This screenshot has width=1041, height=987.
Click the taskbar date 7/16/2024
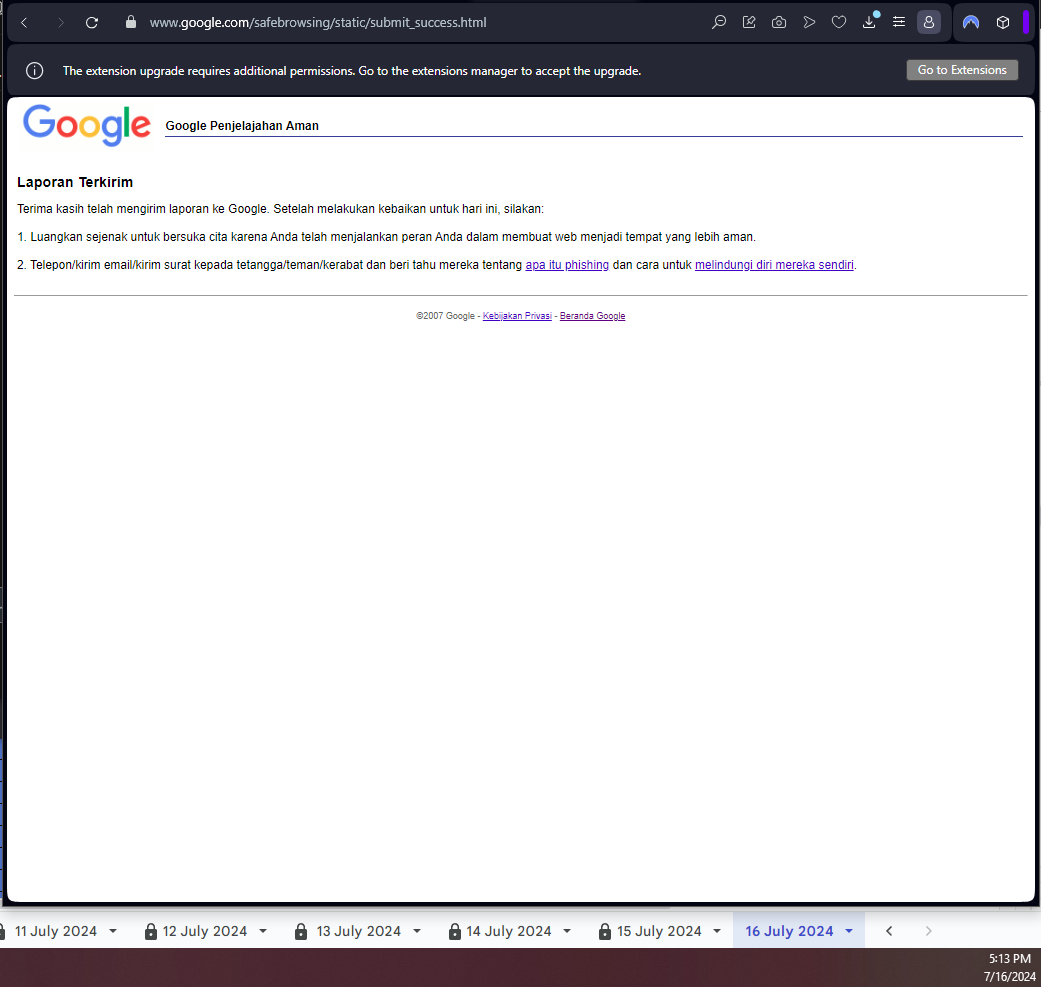point(1010,976)
